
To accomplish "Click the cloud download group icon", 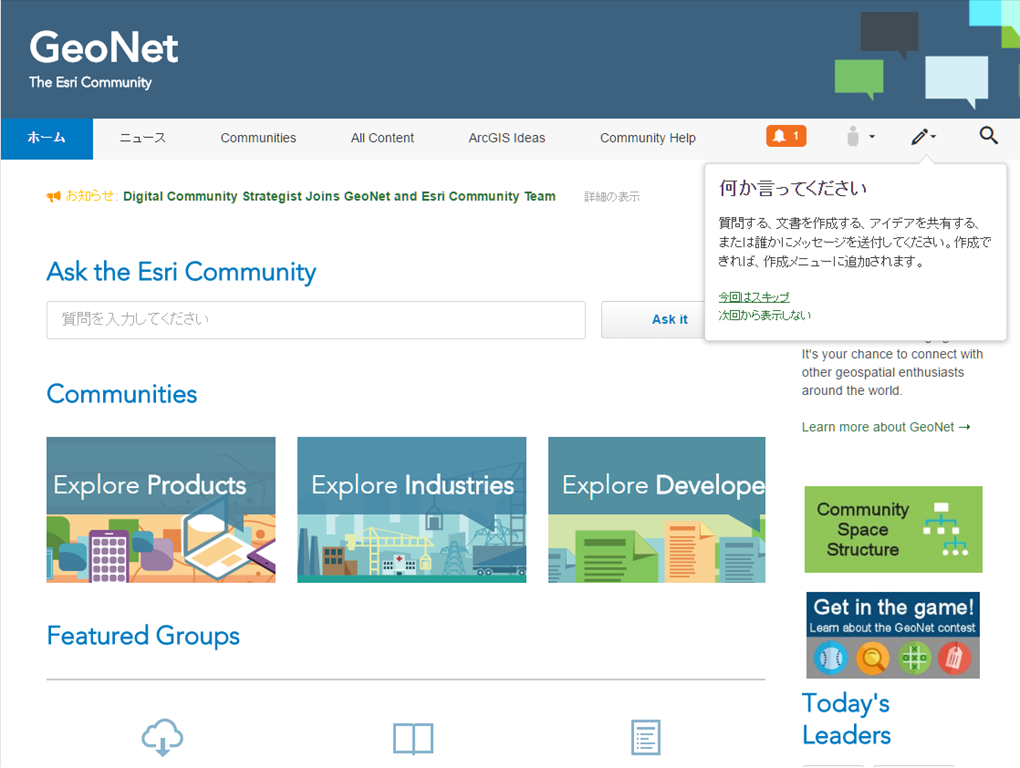I will (163, 737).
